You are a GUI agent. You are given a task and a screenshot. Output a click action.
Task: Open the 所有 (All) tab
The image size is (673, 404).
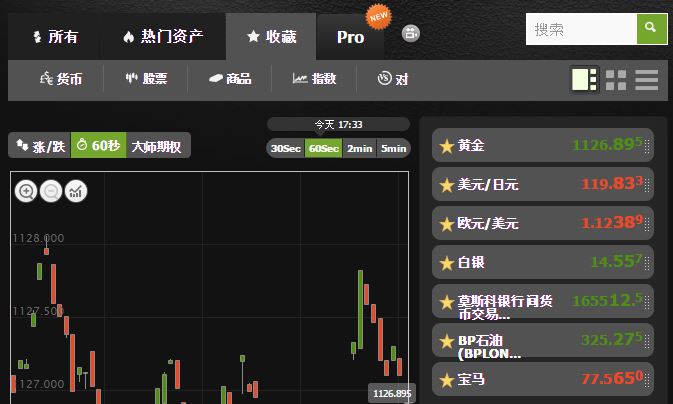point(54,36)
